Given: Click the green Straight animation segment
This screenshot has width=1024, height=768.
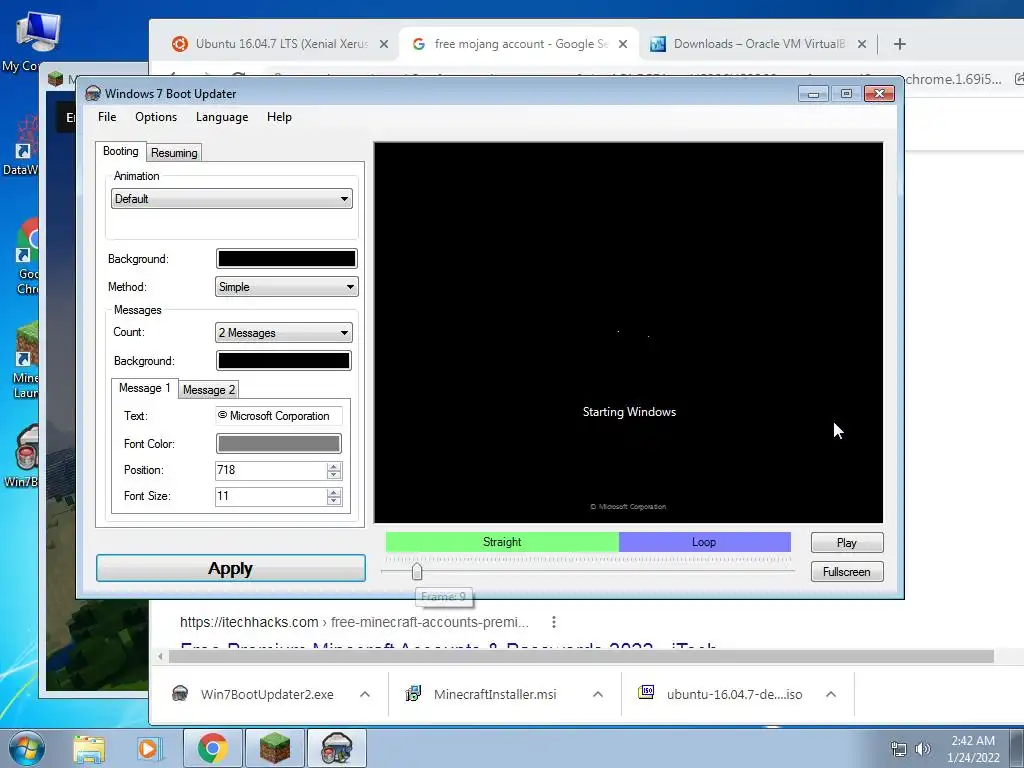Looking at the screenshot, I should [502, 542].
